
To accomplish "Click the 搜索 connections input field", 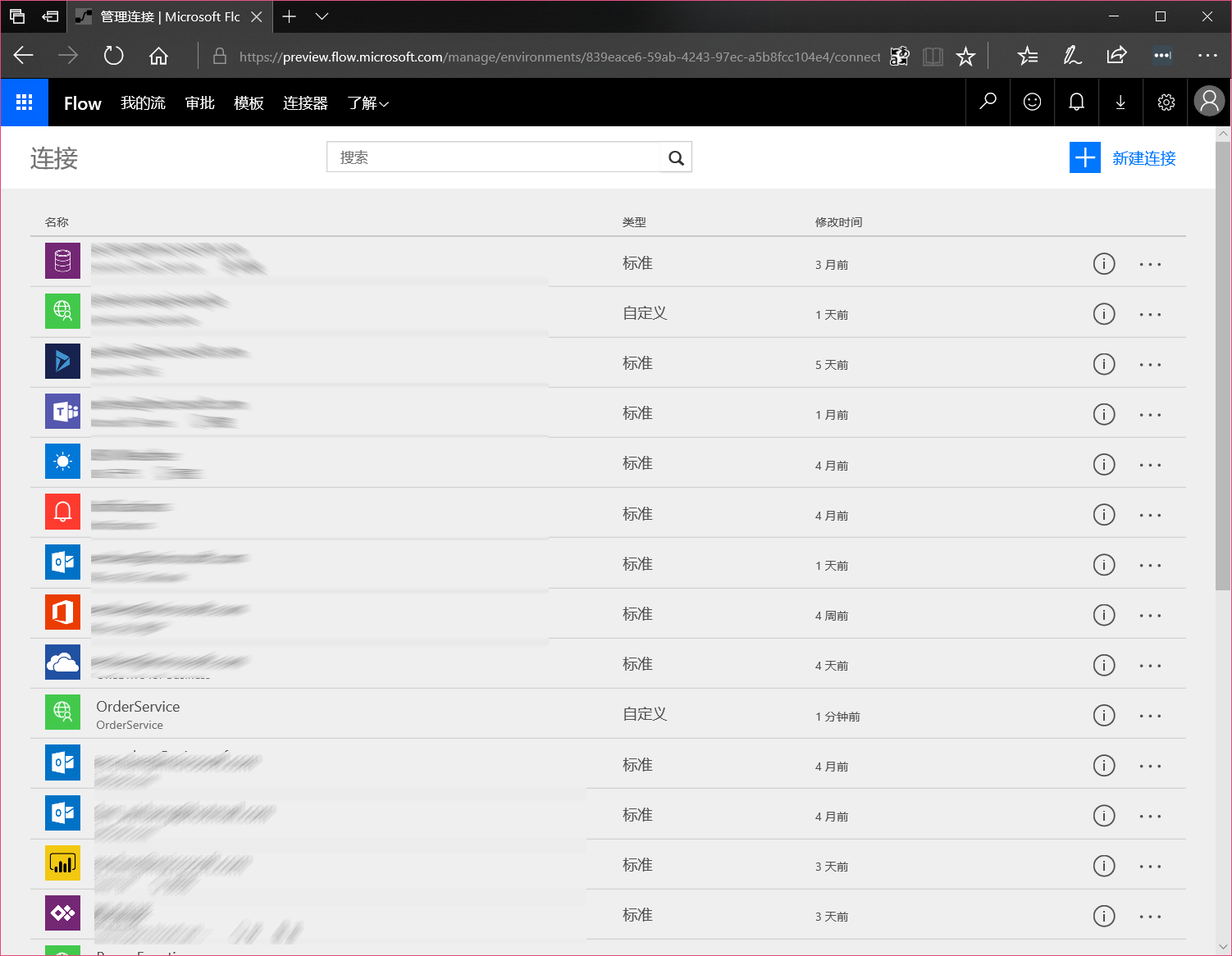I will click(494, 157).
